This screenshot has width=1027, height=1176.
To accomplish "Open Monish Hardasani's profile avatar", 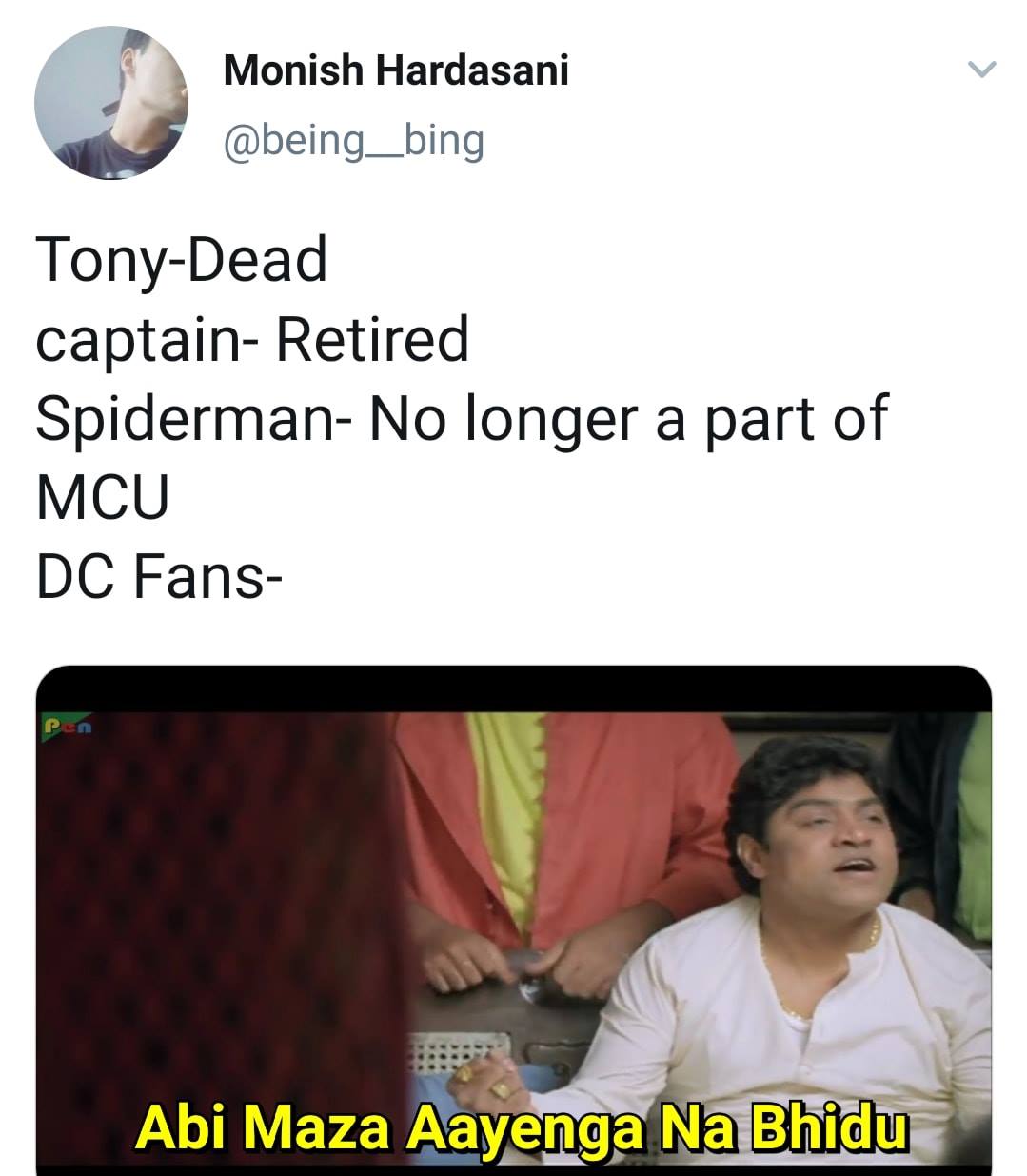I will click(111, 104).
